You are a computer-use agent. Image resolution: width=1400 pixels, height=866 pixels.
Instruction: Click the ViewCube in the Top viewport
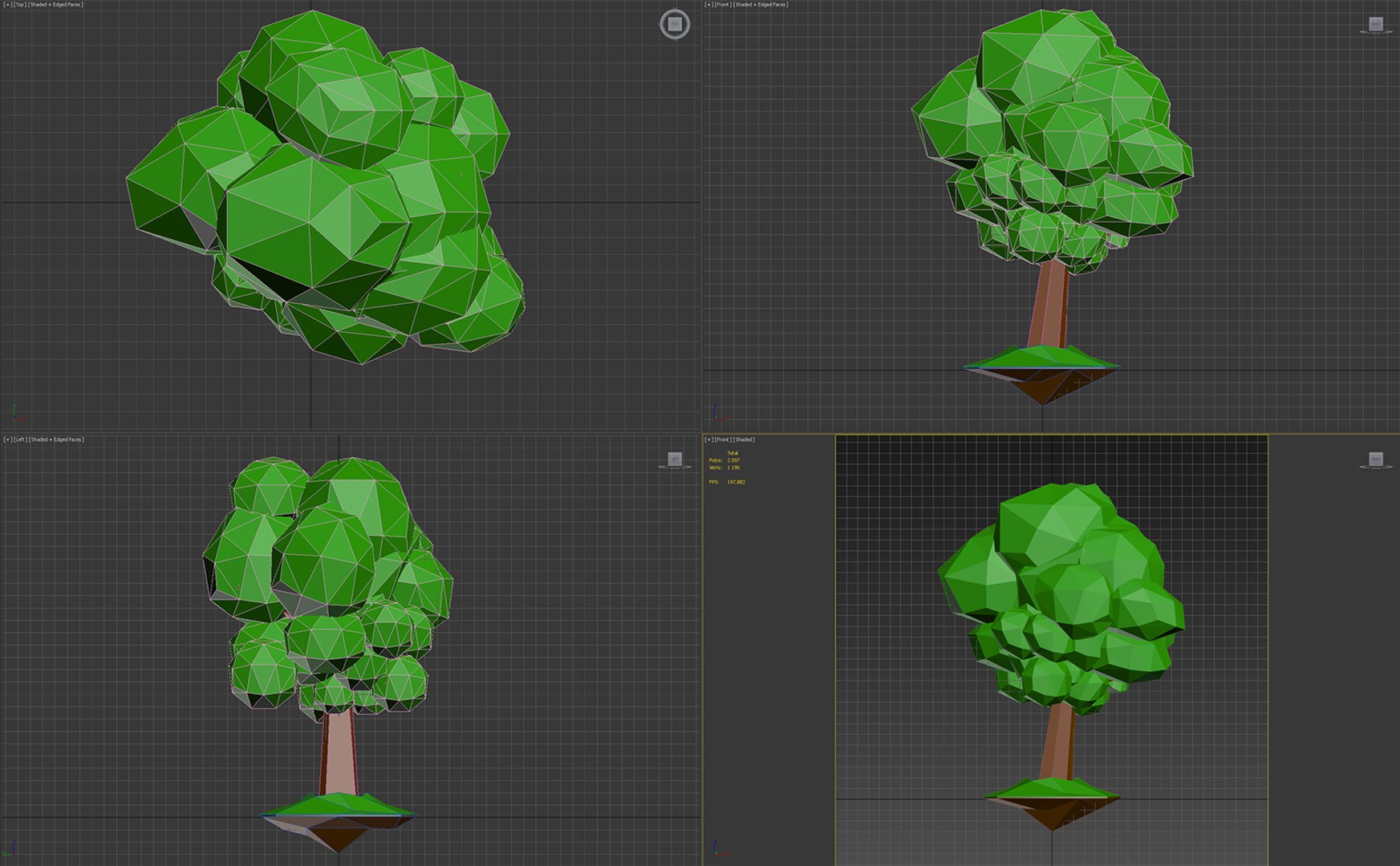675,24
